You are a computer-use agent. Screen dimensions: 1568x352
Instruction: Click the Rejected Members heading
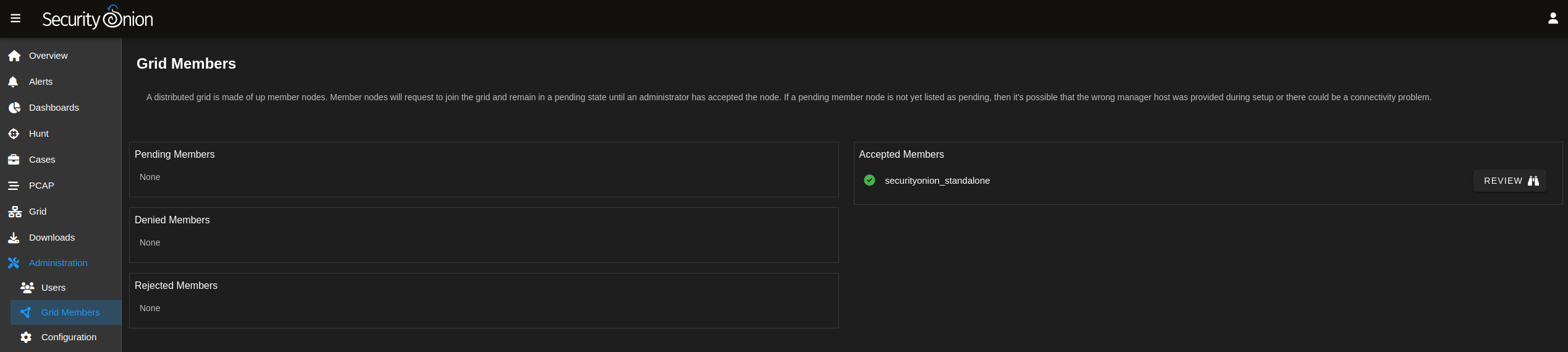click(176, 286)
